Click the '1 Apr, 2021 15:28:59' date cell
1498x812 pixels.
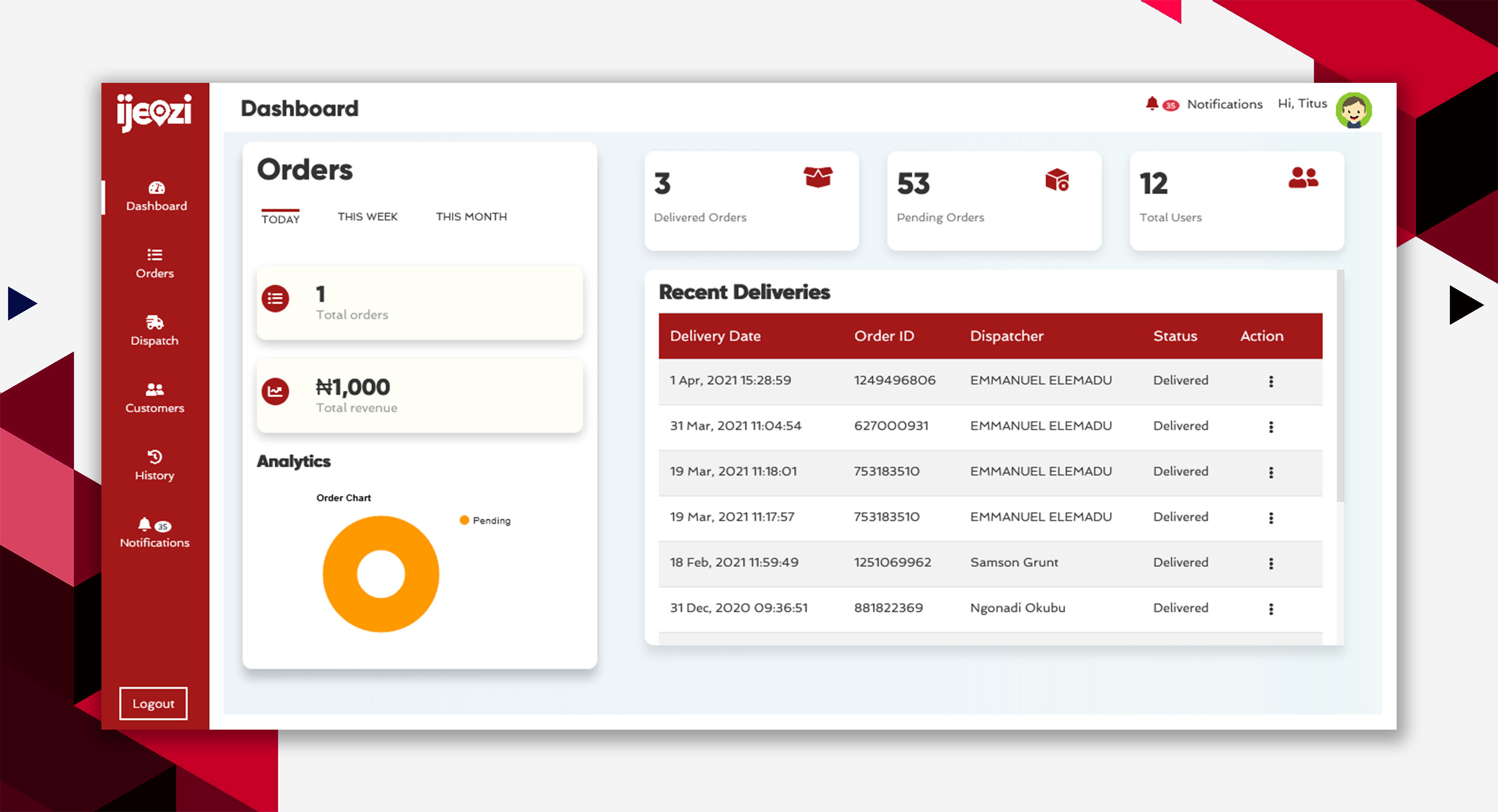click(731, 380)
